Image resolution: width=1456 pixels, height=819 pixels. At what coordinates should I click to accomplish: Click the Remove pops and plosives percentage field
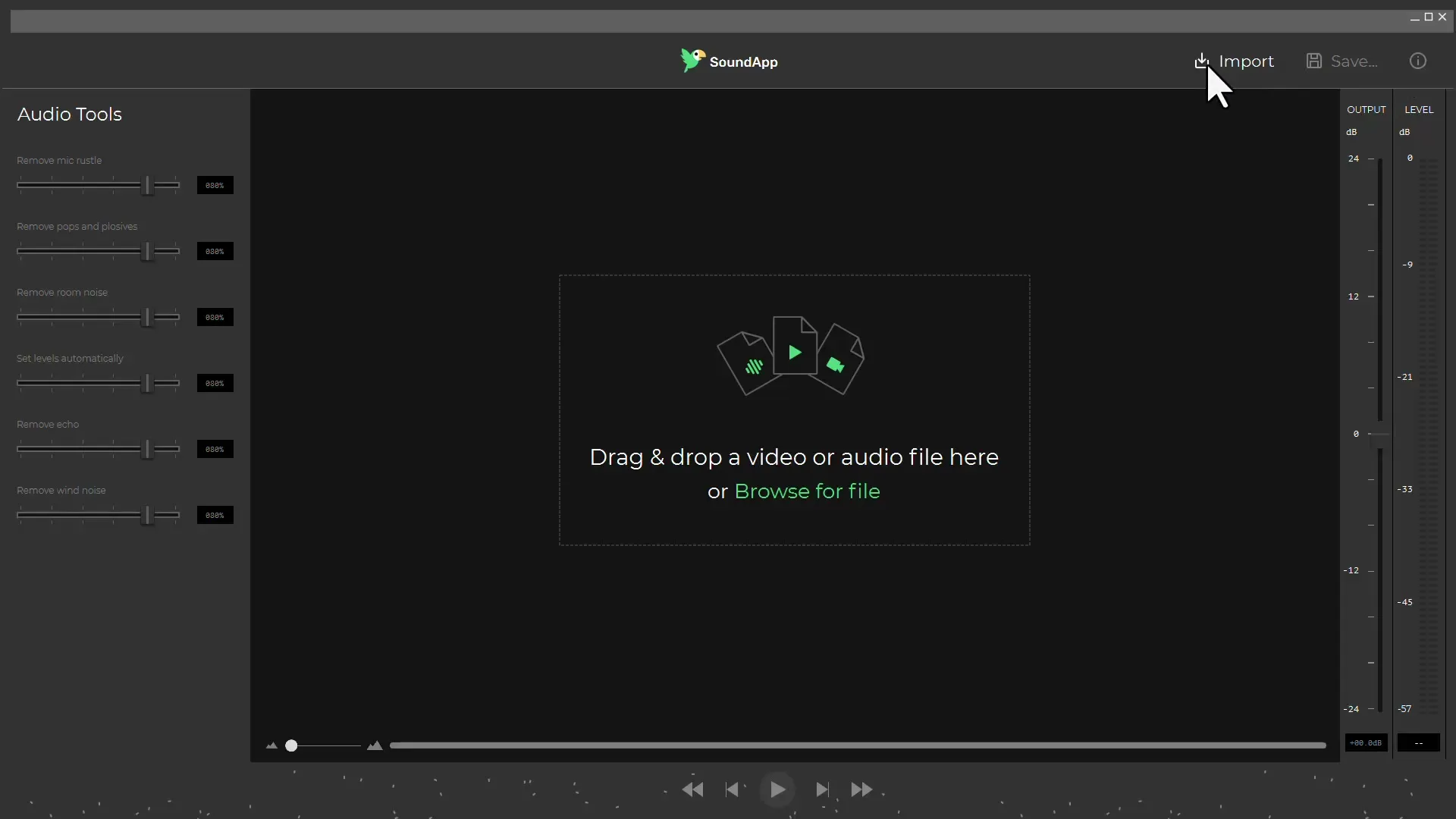click(x=215, y=251)
